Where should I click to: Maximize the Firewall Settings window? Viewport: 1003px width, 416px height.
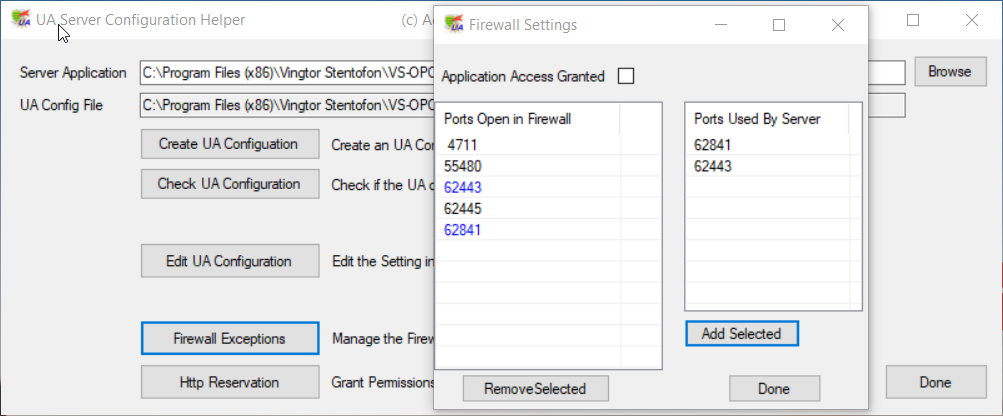(779, 25)
